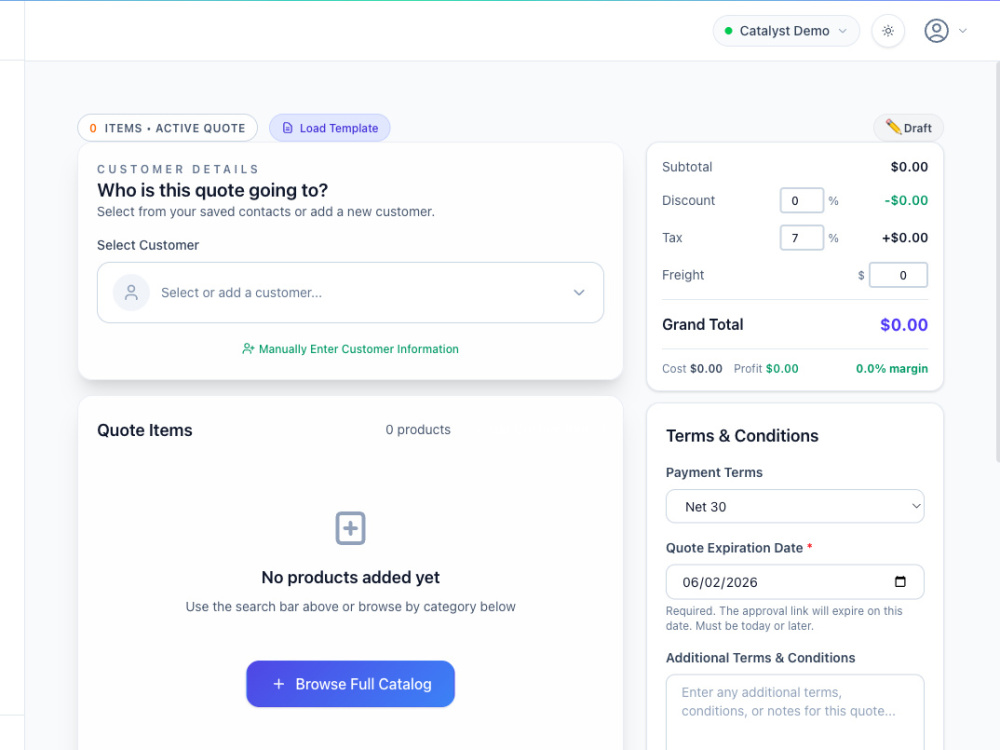Click the Quote Items heading
Image resolution: width=1000 pixels, height=750 pixels.
click(145, 430)
